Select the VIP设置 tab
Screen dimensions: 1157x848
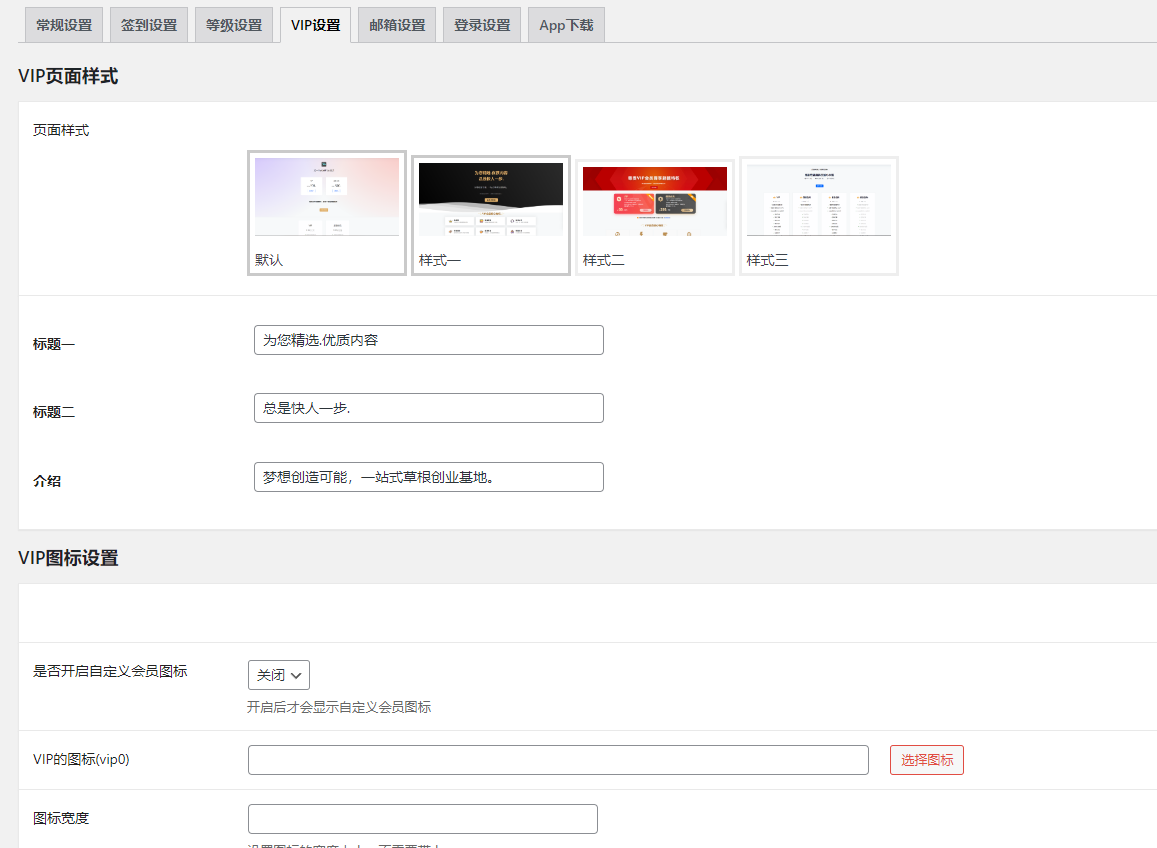[x=316, y=26]
